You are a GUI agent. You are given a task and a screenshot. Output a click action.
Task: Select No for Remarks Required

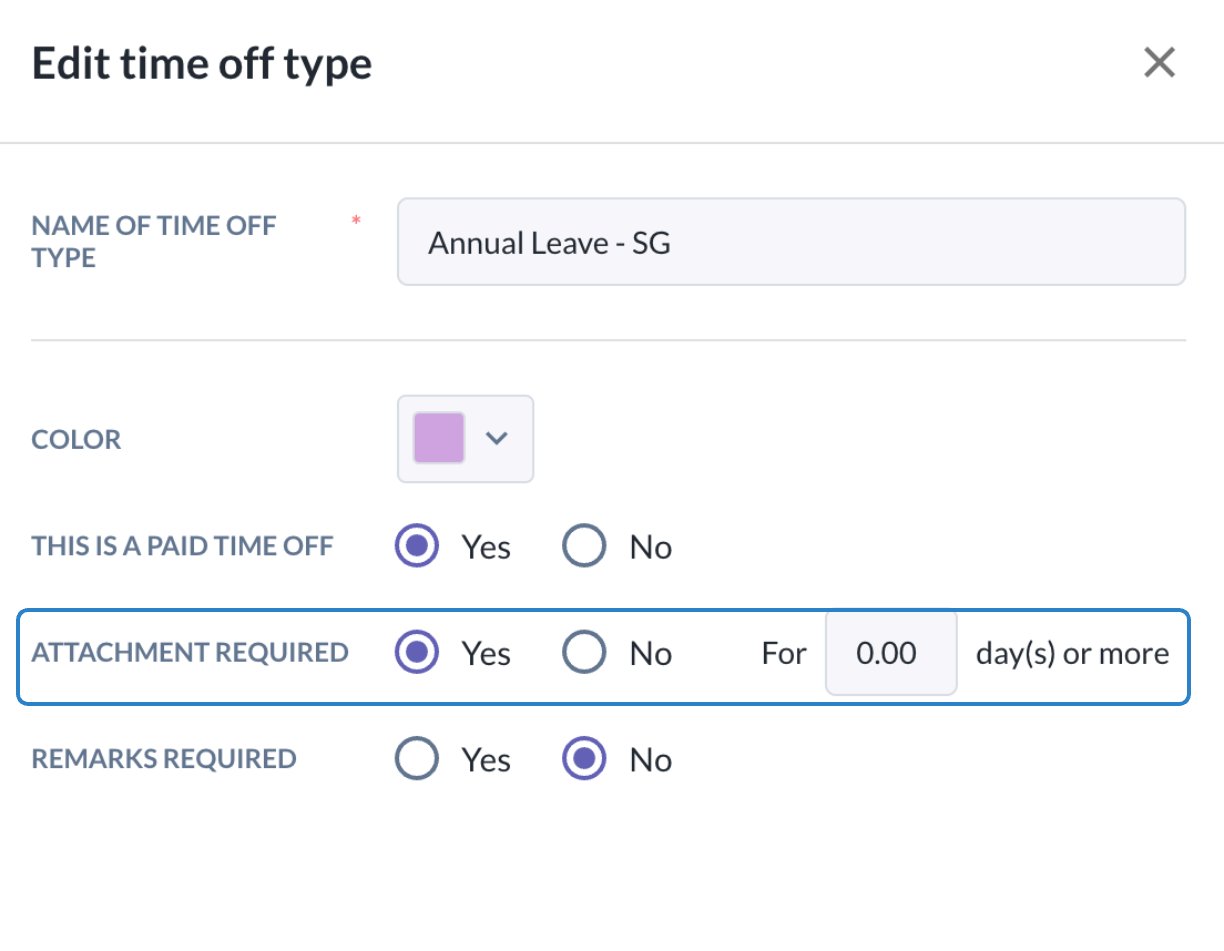[585, 759]
